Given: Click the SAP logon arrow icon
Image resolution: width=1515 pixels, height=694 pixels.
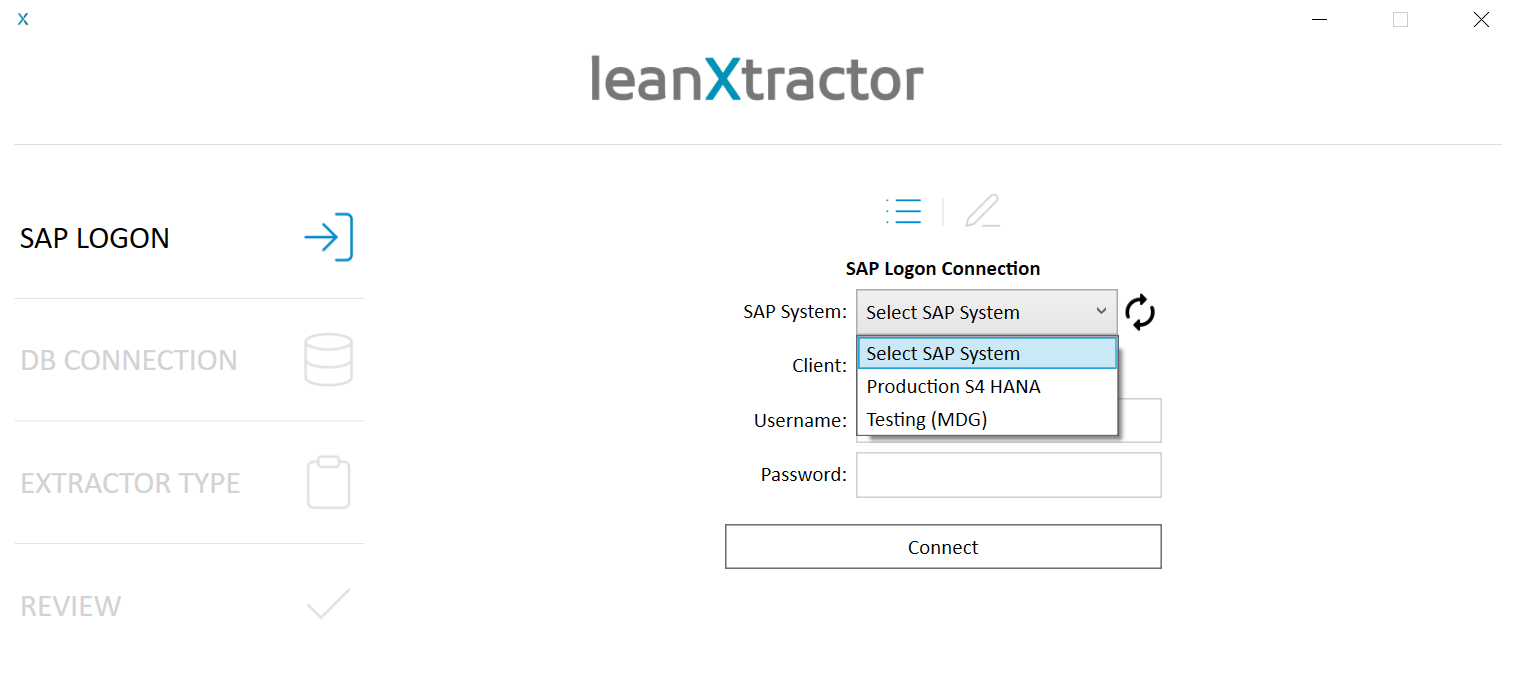Looking at the screenshot, I should click(329, 238).
